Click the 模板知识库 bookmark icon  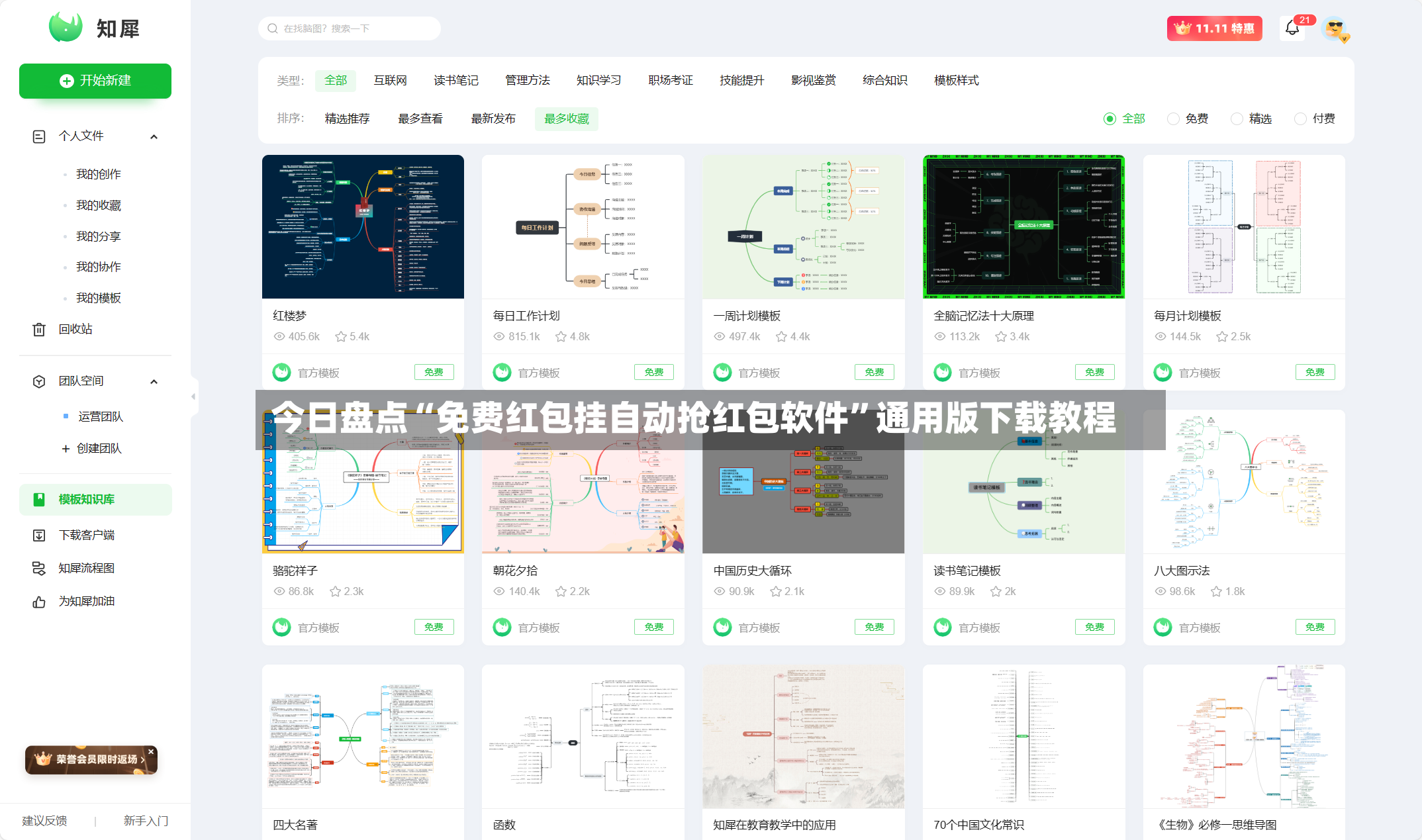coord(39,500)
